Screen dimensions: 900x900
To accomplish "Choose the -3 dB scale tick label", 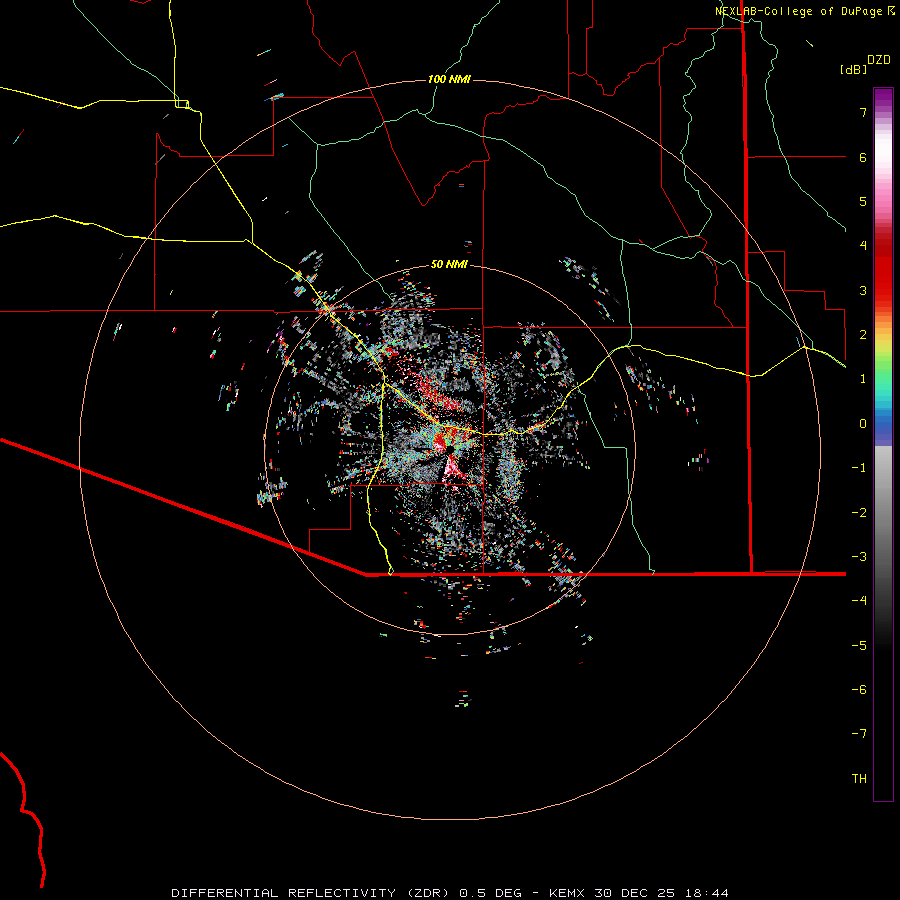I will (x=858, y=557).
